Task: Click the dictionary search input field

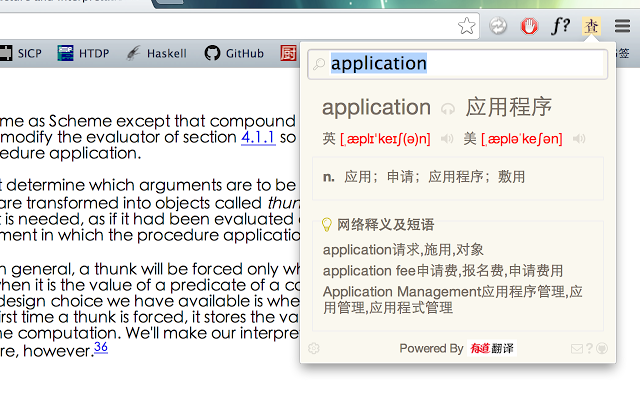Action: coord(465,64)
